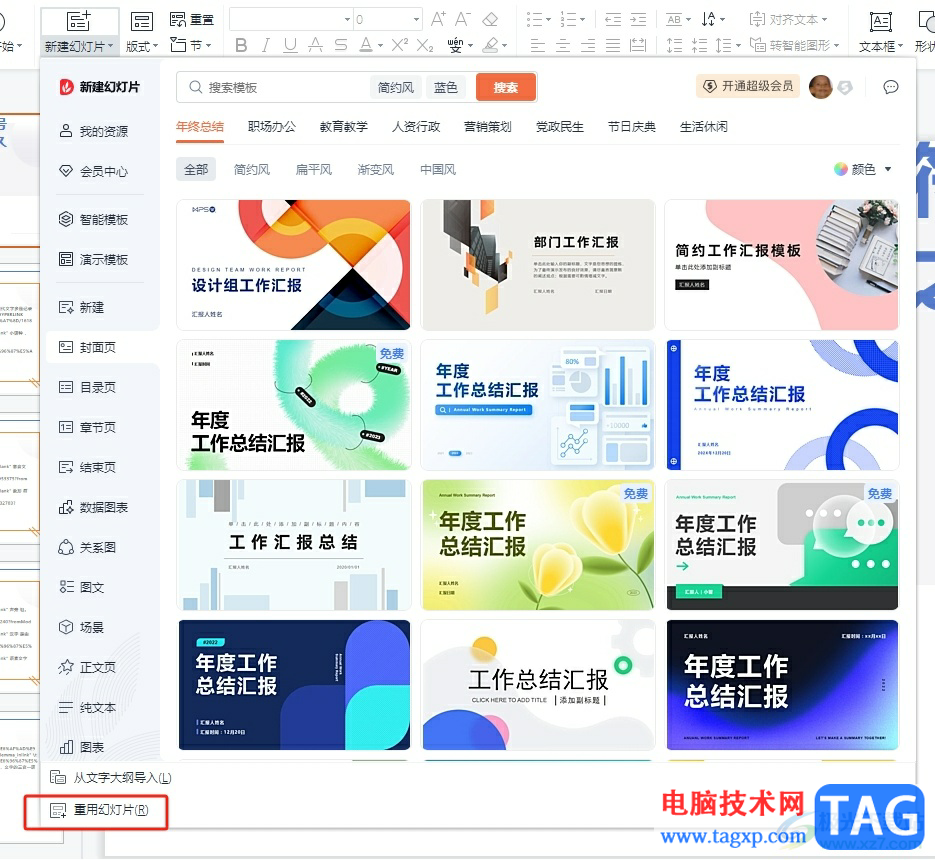Align text right in the ribbon
Screen dimensions: 935x860
(x=587, y=45)
